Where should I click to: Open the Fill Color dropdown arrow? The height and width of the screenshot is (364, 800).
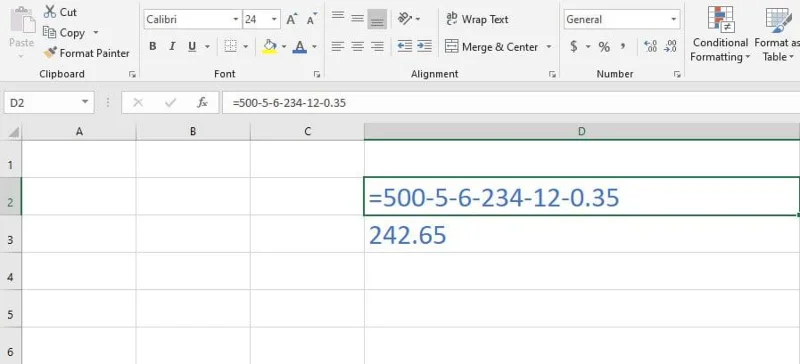(x=284, y=47)
